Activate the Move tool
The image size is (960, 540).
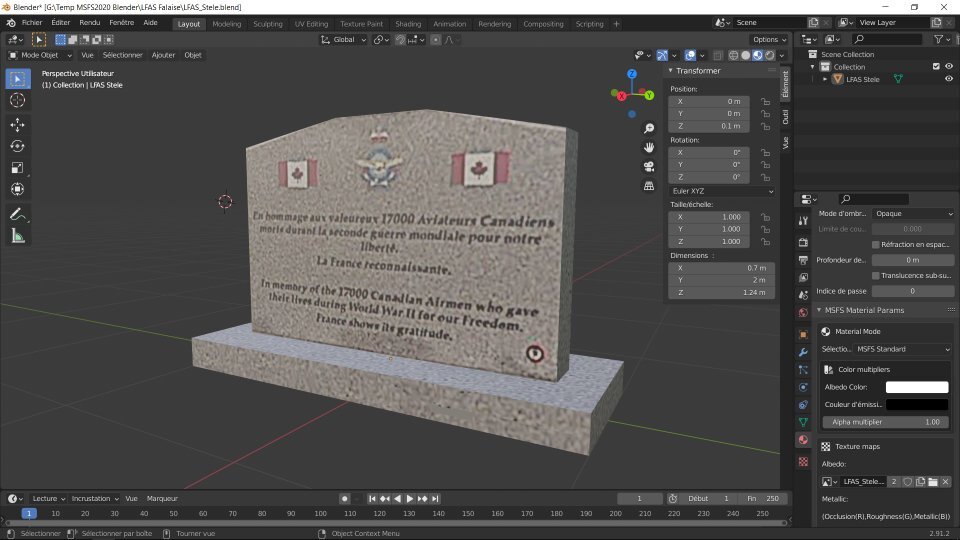coord(17,124)
